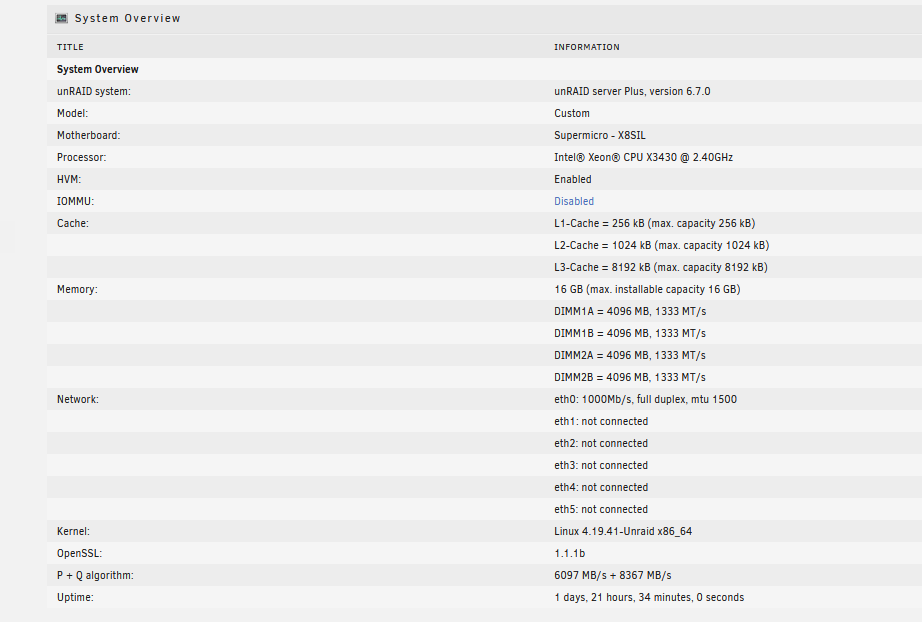Open the Disabled IOMMU link
Screen dimensions: 922x622
574,201
